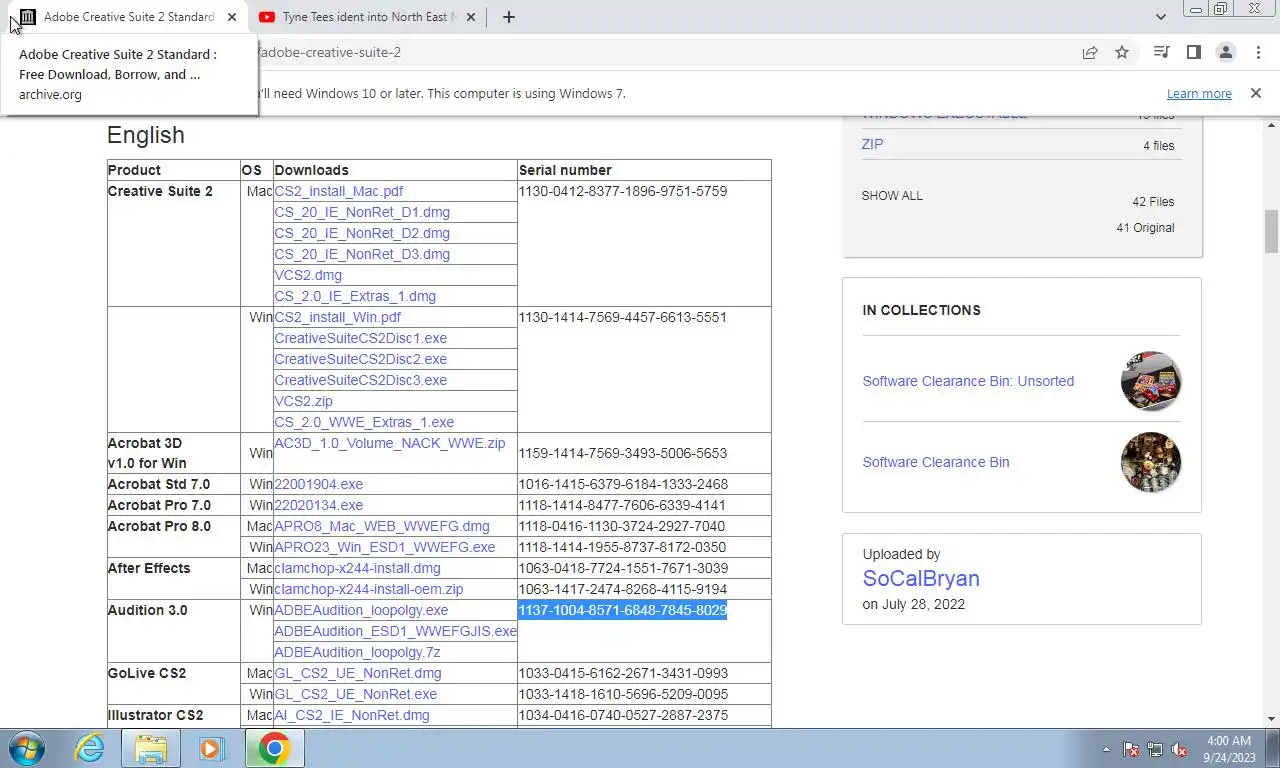Download CreativeSuiteCS2Disc1.exe

coord(361,338)
